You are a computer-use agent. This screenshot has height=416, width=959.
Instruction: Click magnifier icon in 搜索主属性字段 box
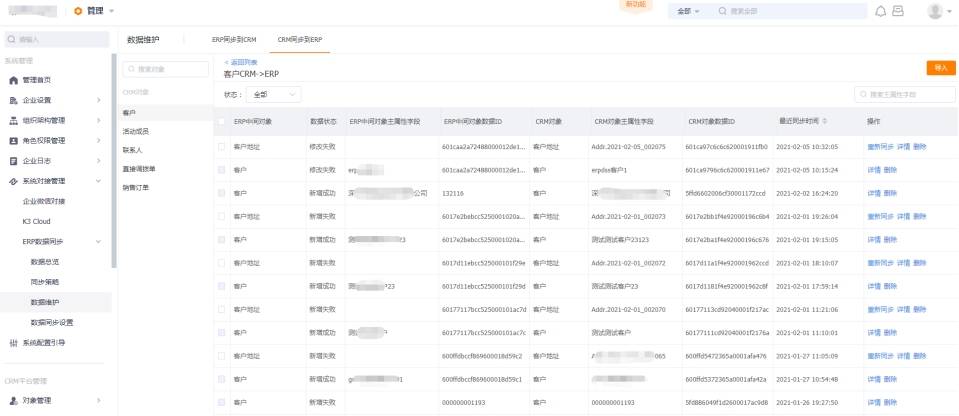click(864, 95)
